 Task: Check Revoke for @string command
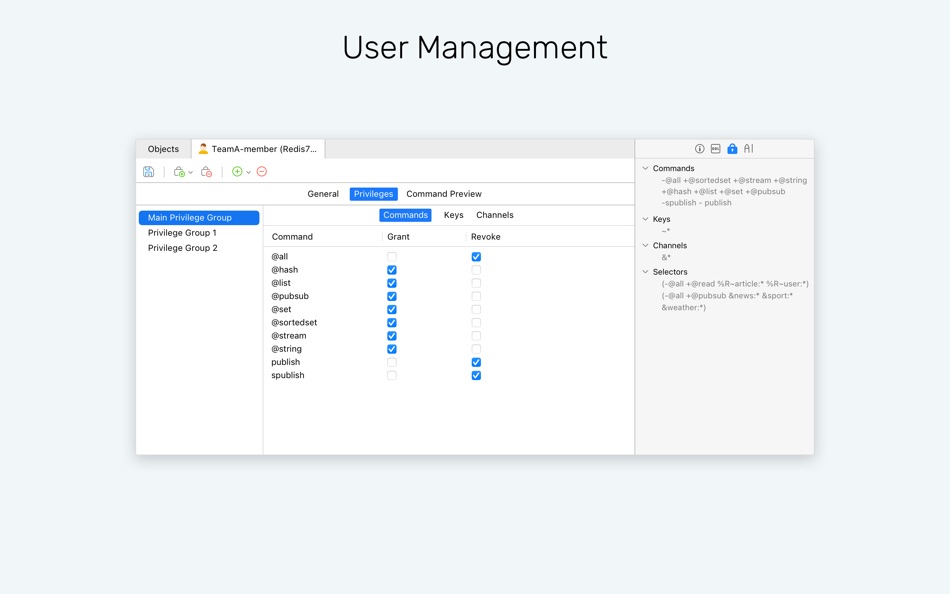pyautogui.click(x=476, y=349)
